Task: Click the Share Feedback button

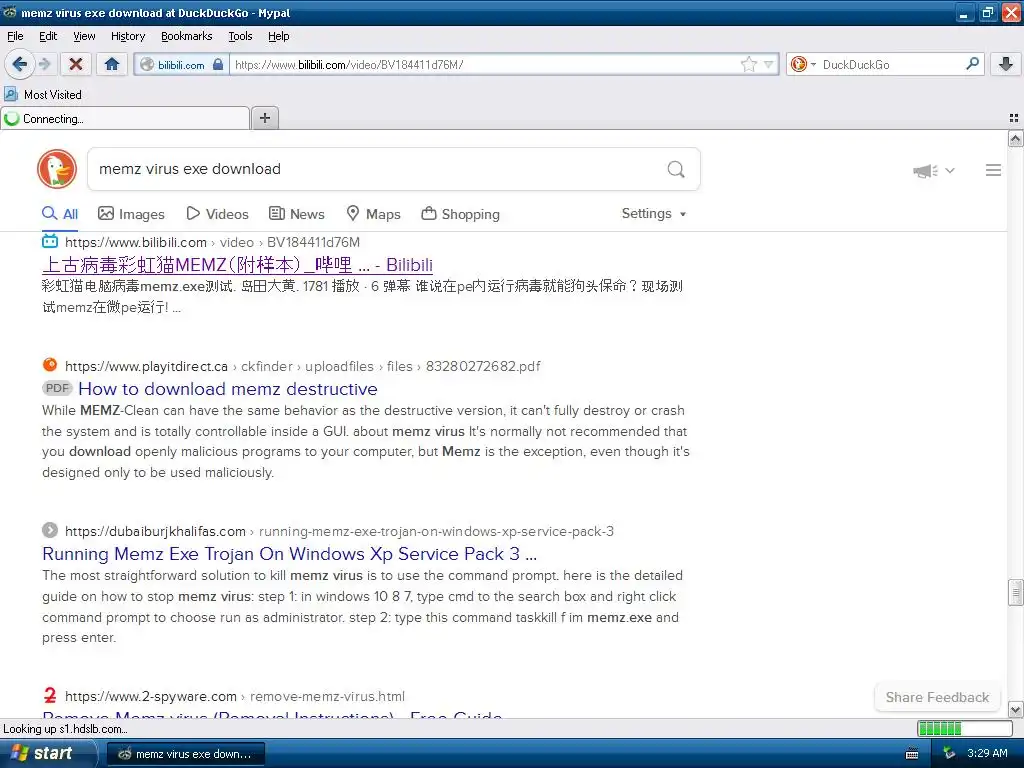Action: [x=937, y=697]
